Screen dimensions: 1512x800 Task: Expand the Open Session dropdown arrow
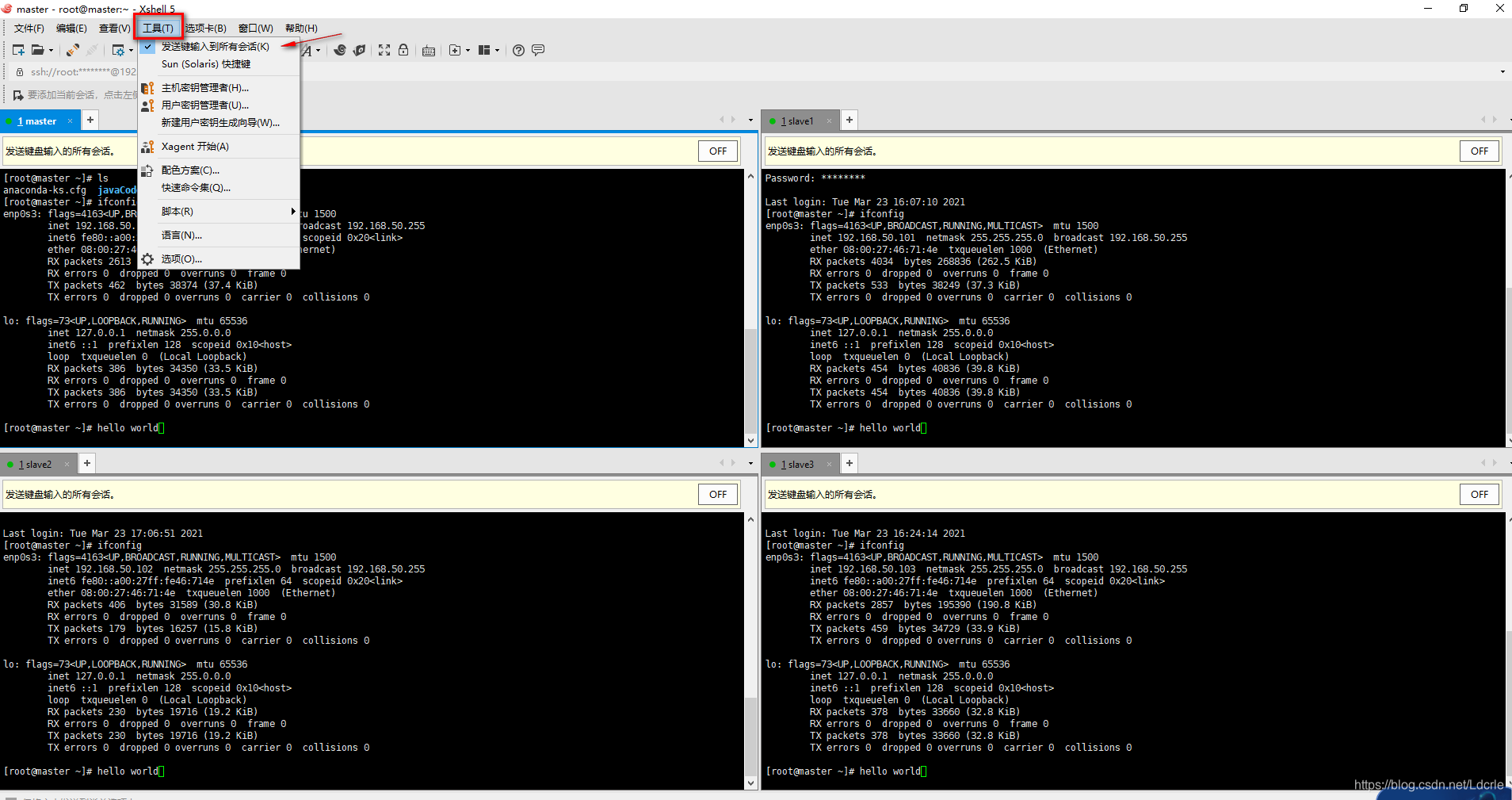click(x=51, y=51)
